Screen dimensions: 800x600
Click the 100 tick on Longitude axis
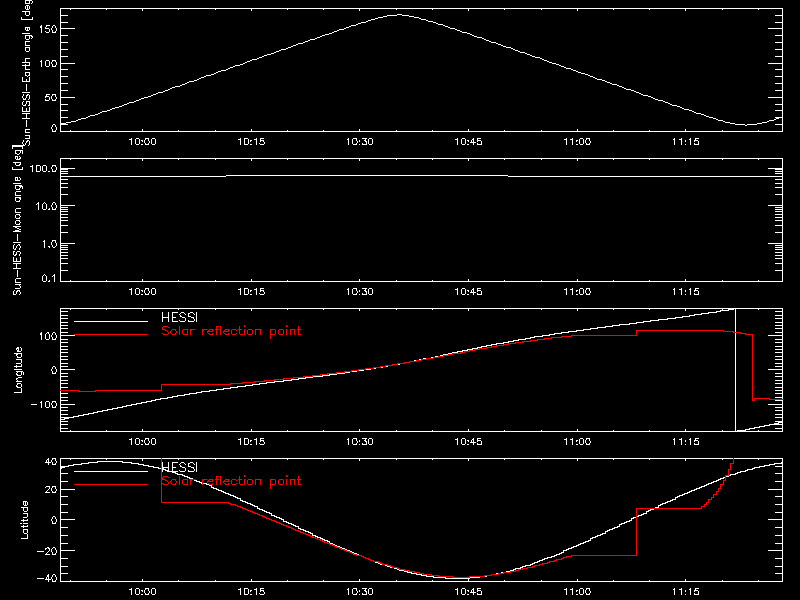[48, 336]
